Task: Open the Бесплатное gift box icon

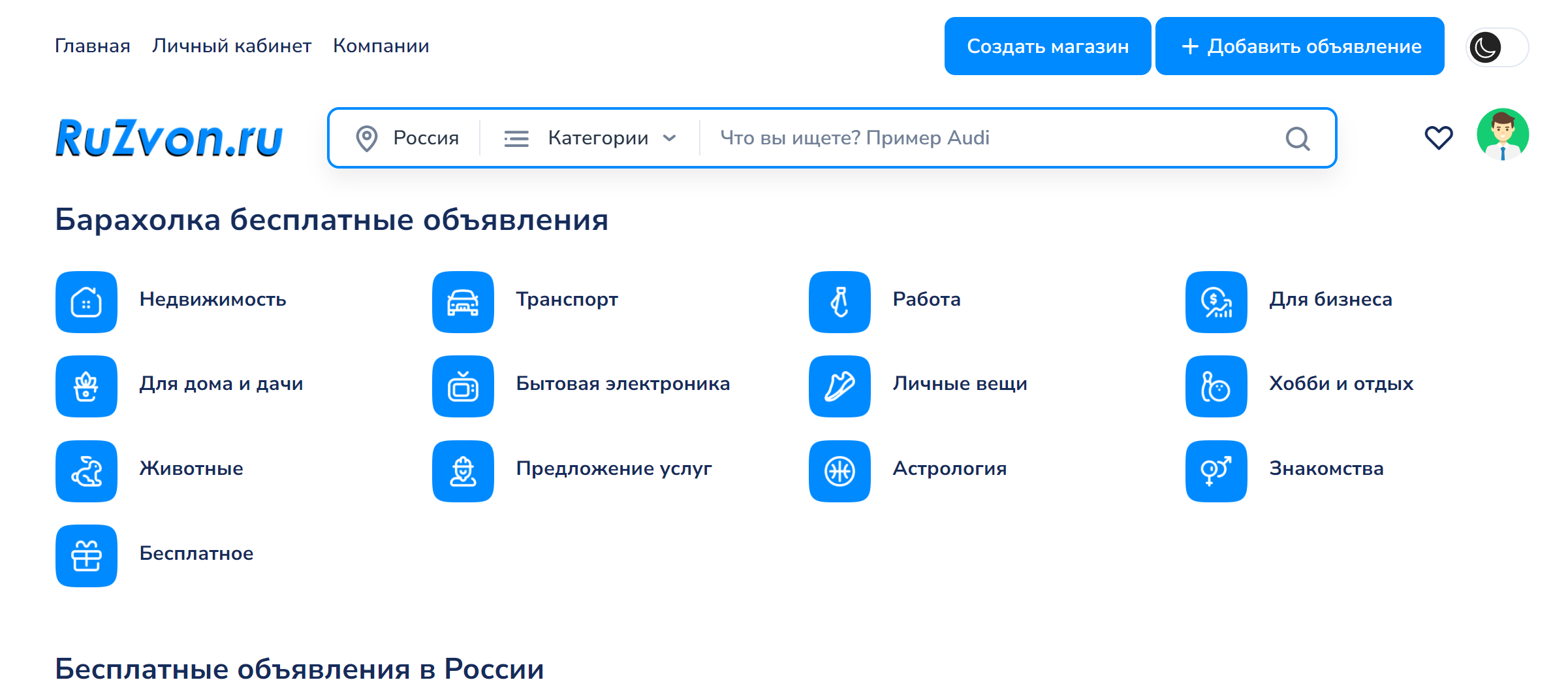Action: pyautogui.click(x=86, y=556)
